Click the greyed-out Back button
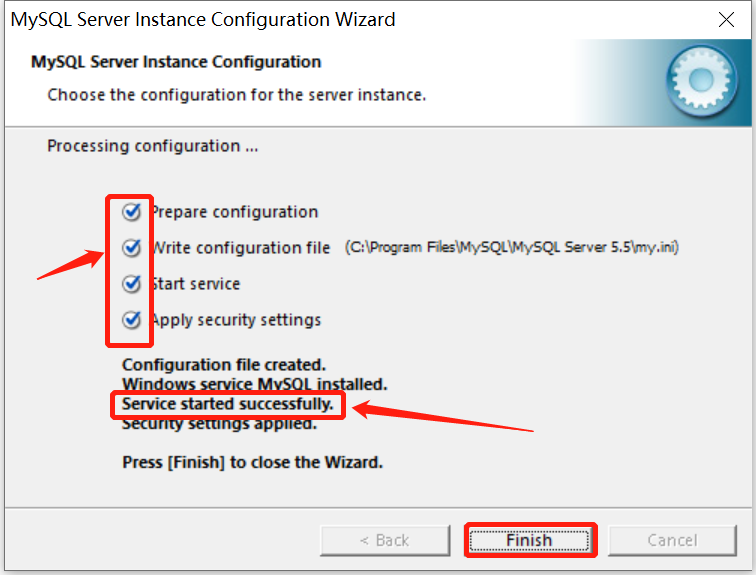 (384, 540)
